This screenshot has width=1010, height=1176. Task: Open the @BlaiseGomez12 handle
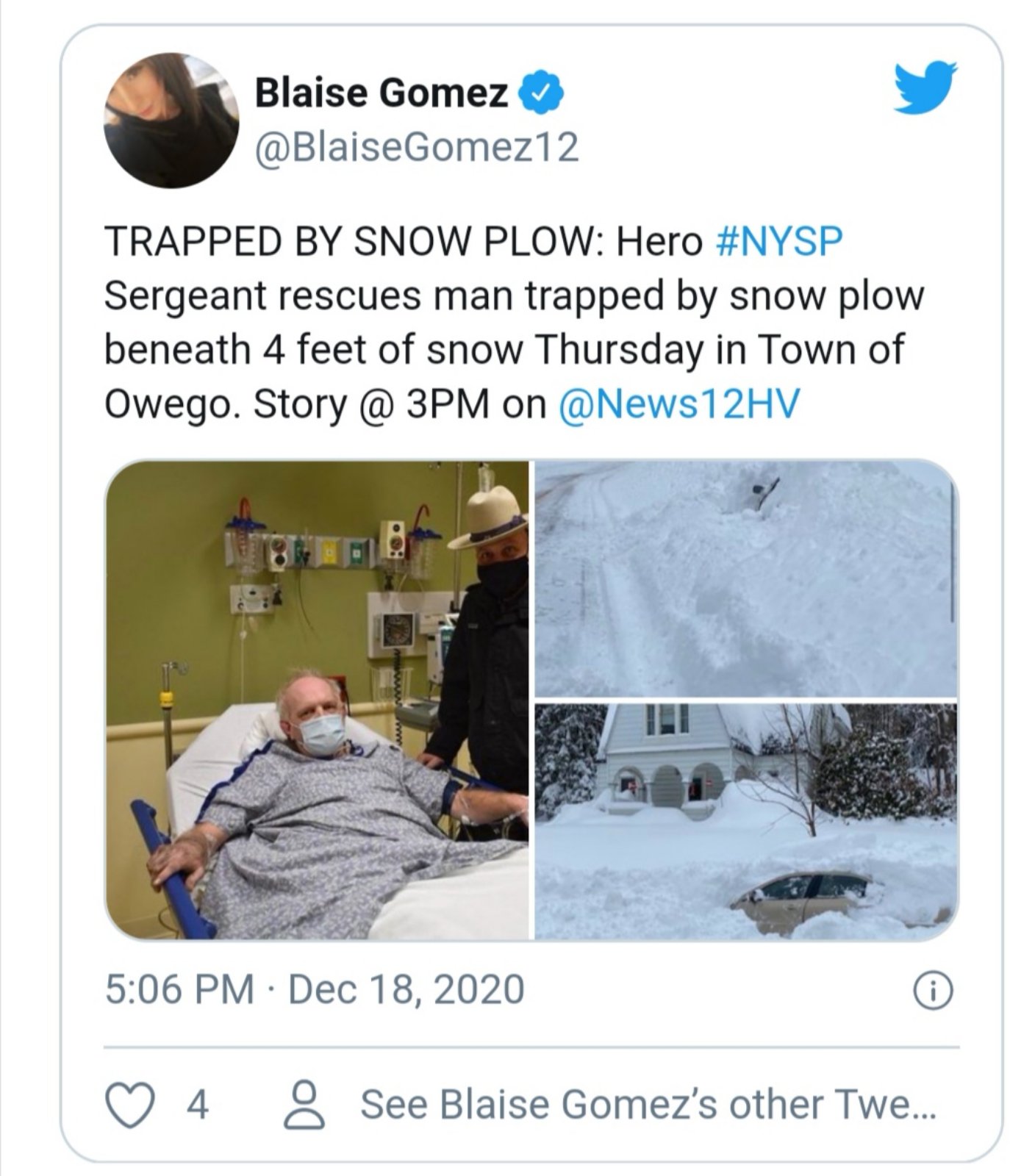click(x=416, y=147)
